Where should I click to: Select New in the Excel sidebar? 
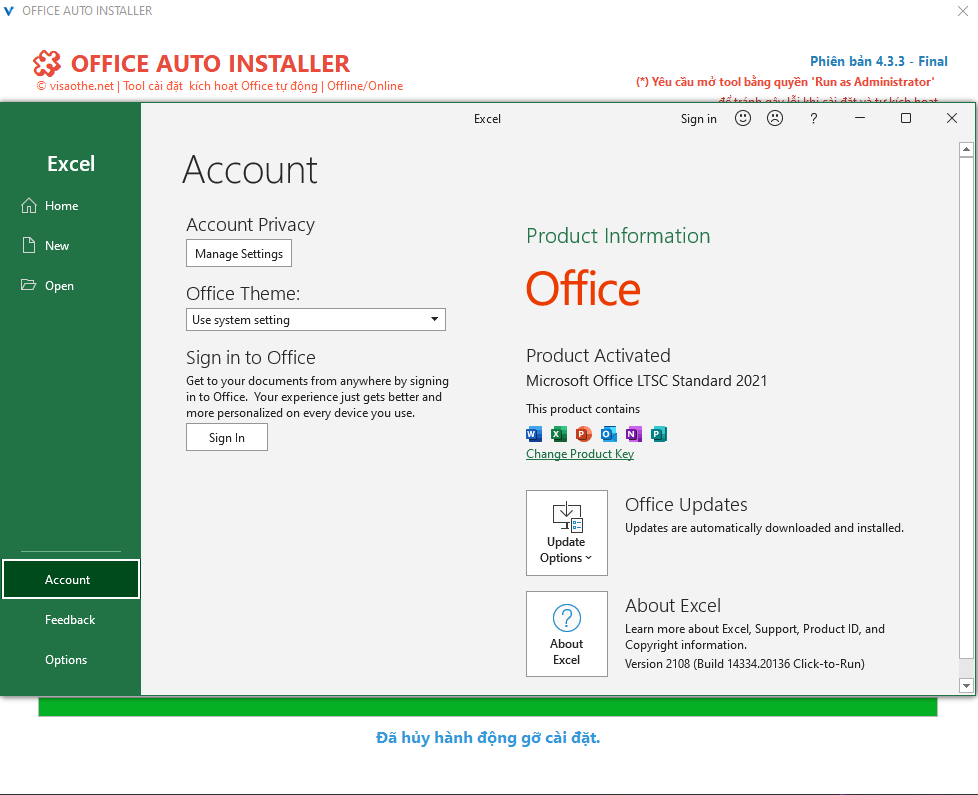70,246
